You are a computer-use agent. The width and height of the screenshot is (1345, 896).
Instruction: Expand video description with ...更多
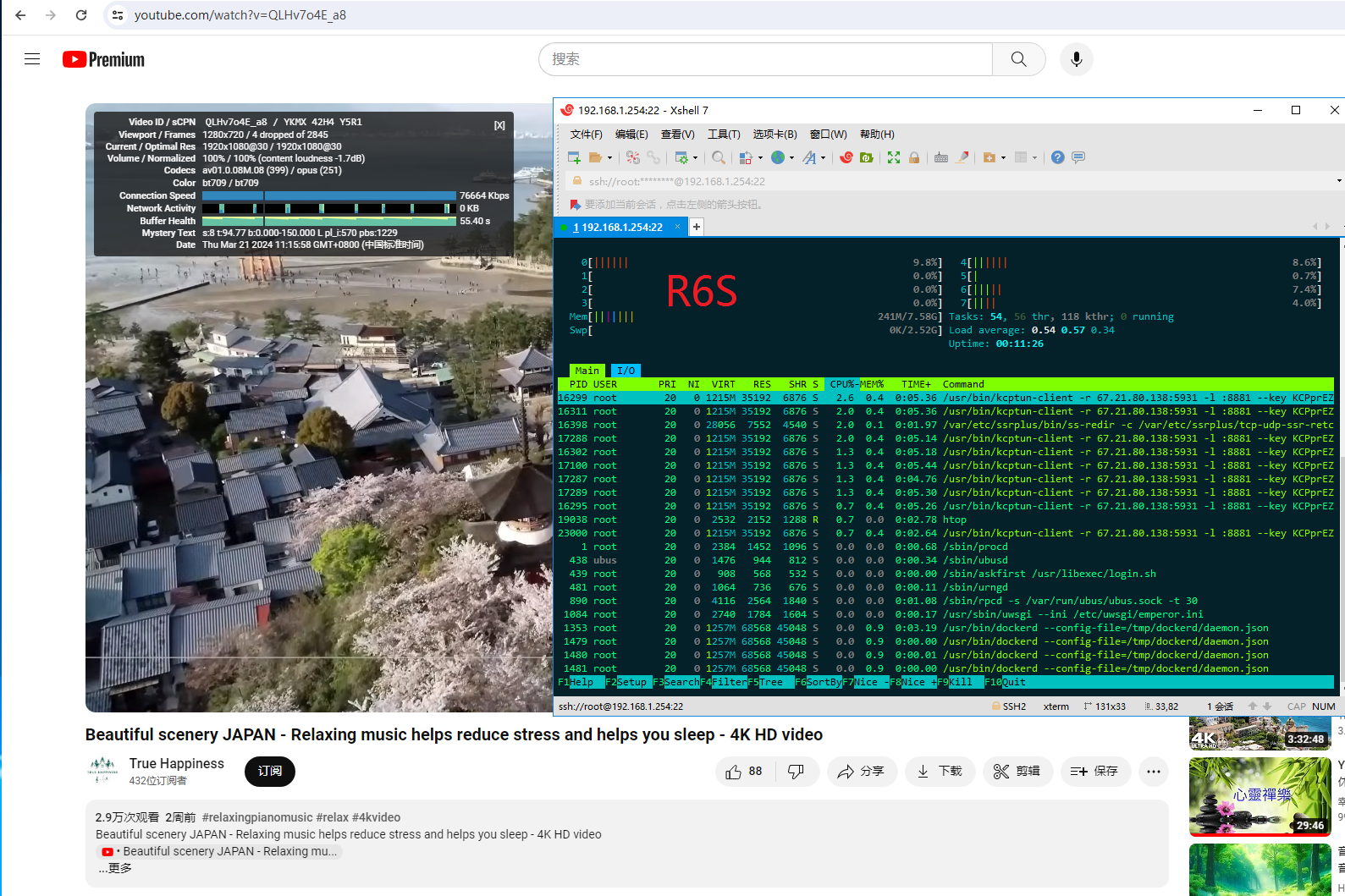click(x=114, y=868)
